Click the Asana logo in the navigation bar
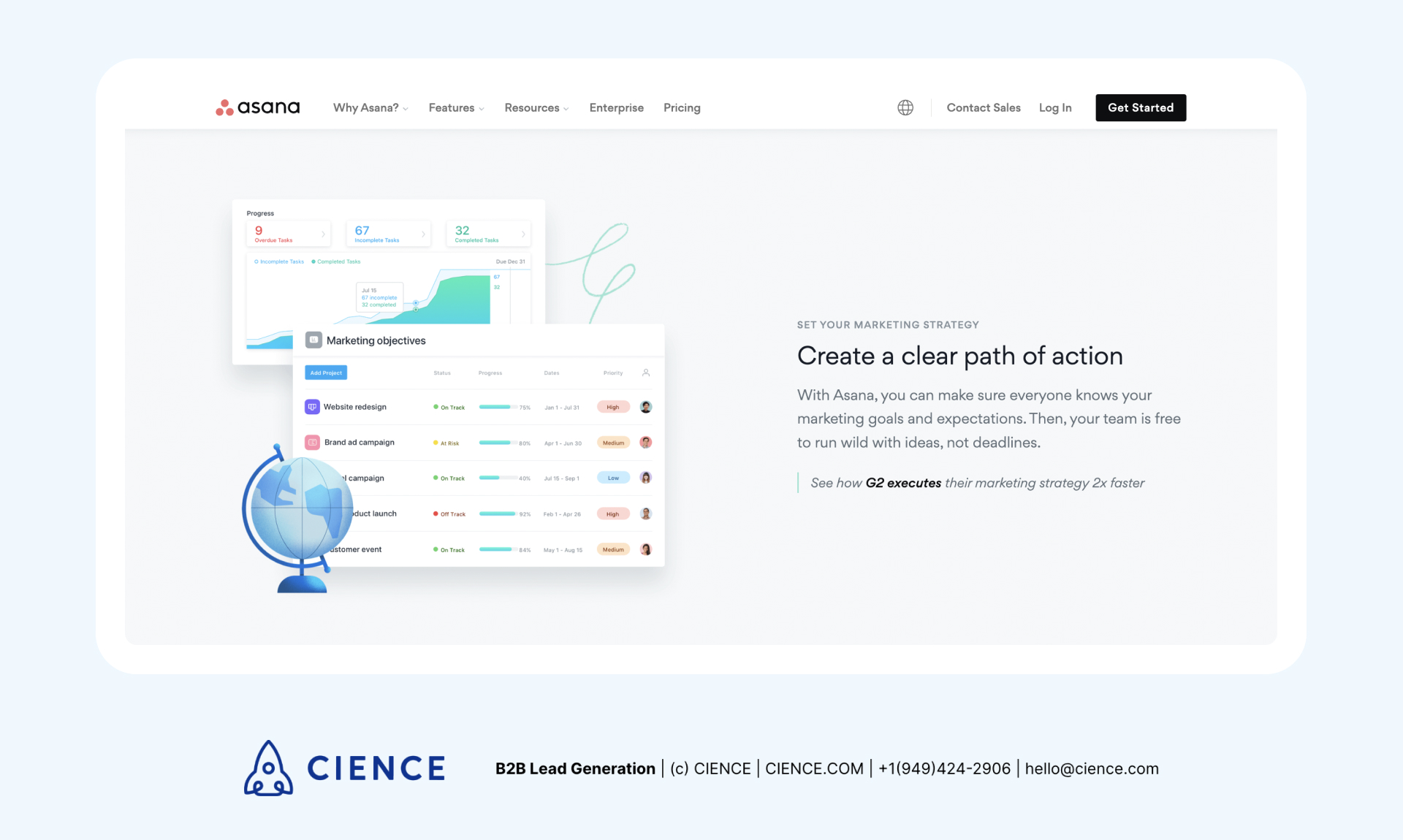This screenshot has height=840, width=1403. pos(257,107)
